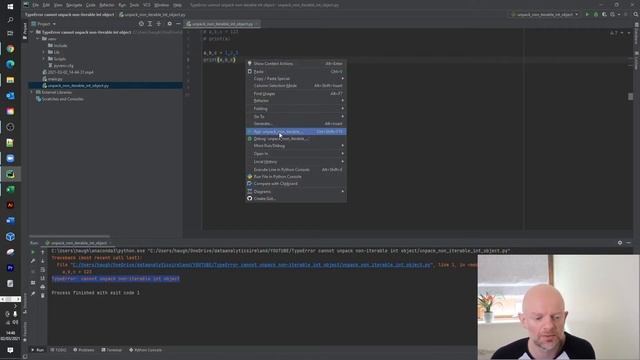The height and width of the screenshot is (360, 640).
Task: Open the Terminal tool window tab
Action: tap(111, 350)
